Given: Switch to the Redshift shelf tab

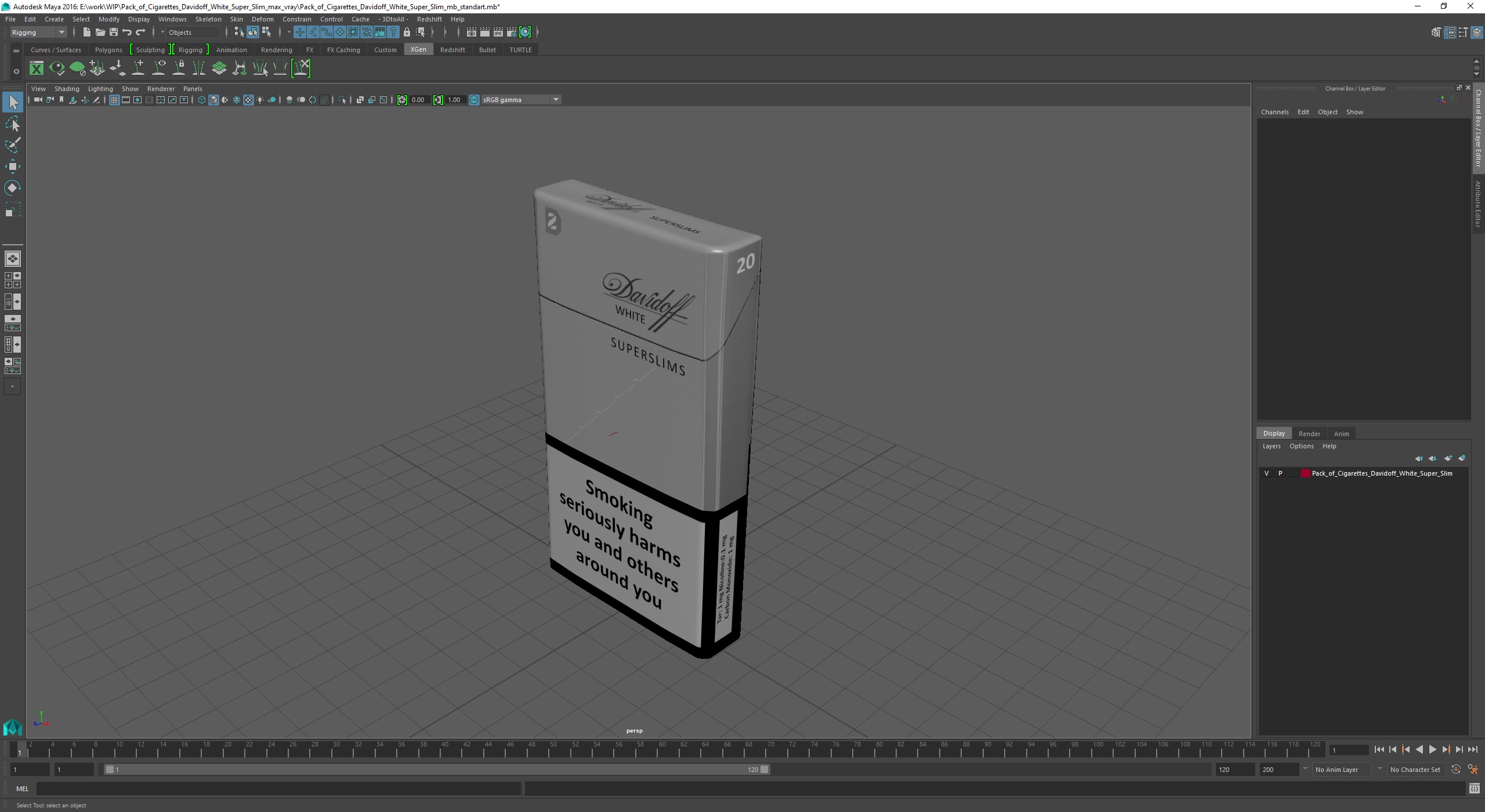Looking at the screenshot, I should coord(452,50).
